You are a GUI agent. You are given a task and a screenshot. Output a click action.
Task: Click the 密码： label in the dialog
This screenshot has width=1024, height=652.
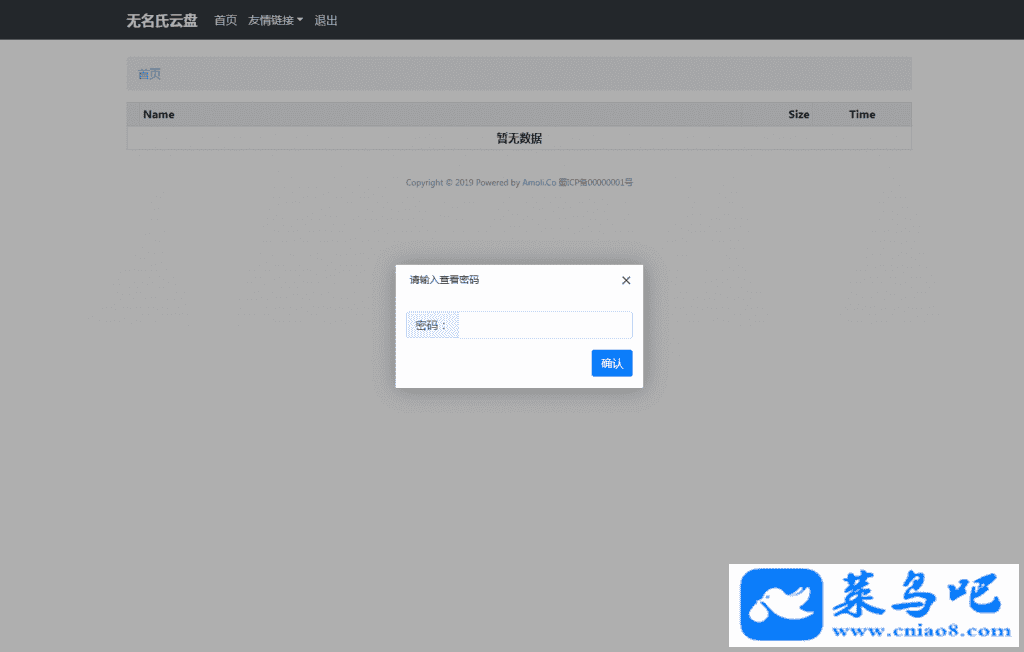click(432, 325)
